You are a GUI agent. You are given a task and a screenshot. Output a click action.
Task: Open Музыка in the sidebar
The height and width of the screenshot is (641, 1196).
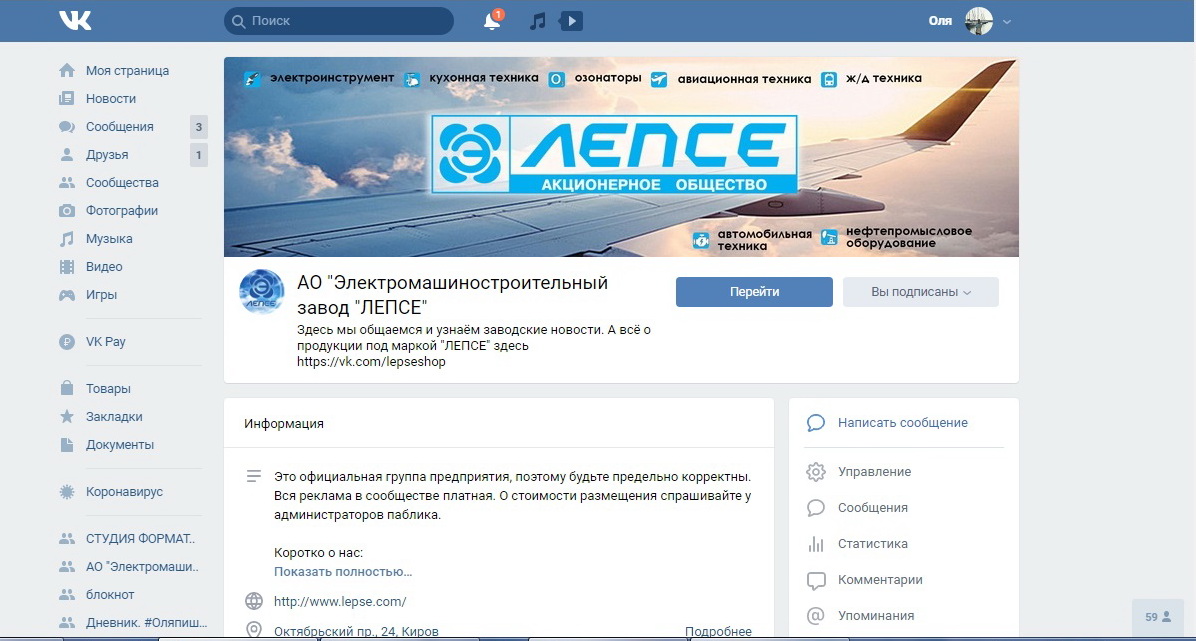(109, 239)
